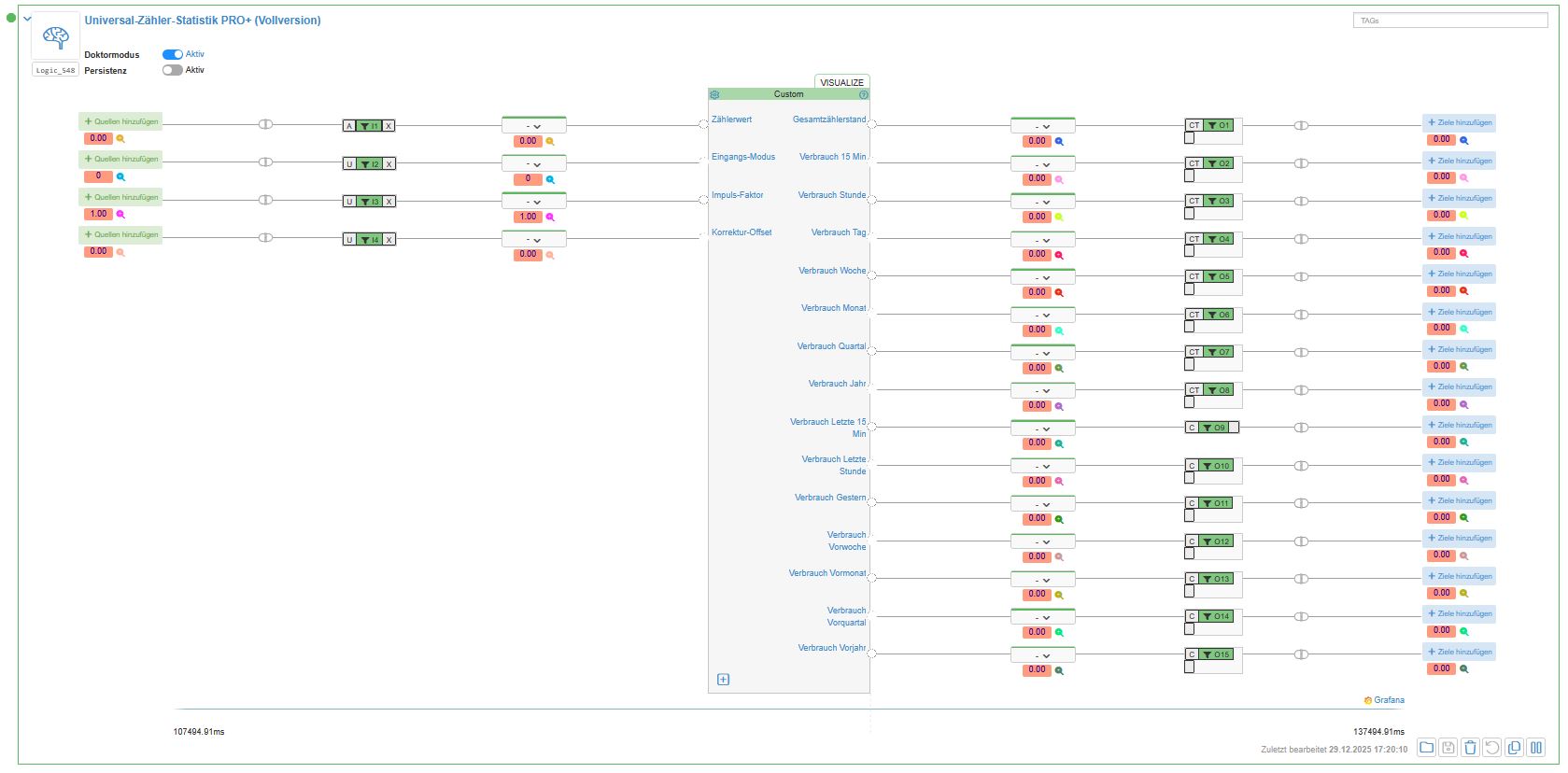This screenshot has width=1568, height=773.
Task: Open the VISUALIZE tab
Action: 841,82
